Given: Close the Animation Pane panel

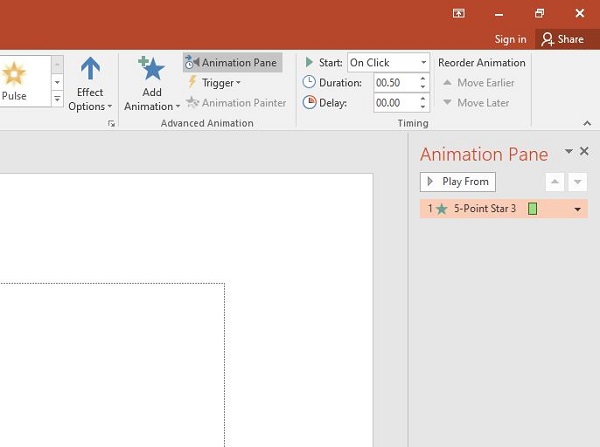Looking at the screenshot, I should [x=585, y=151].
